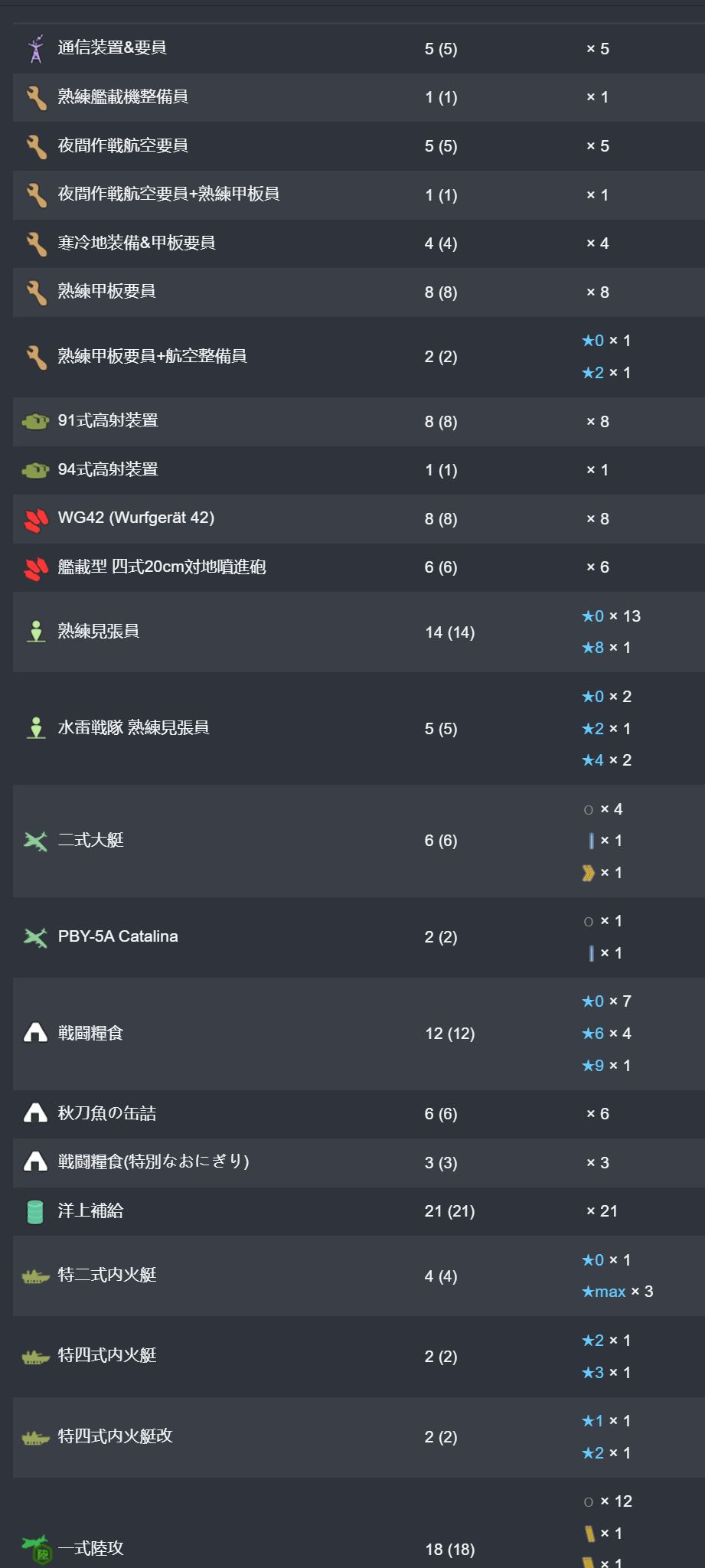This screenshot has height=1568, width=705.
Task: Click the ★4 × 2 entry of 水雷戦隊 熟練見張員
Action: point(606,760)
